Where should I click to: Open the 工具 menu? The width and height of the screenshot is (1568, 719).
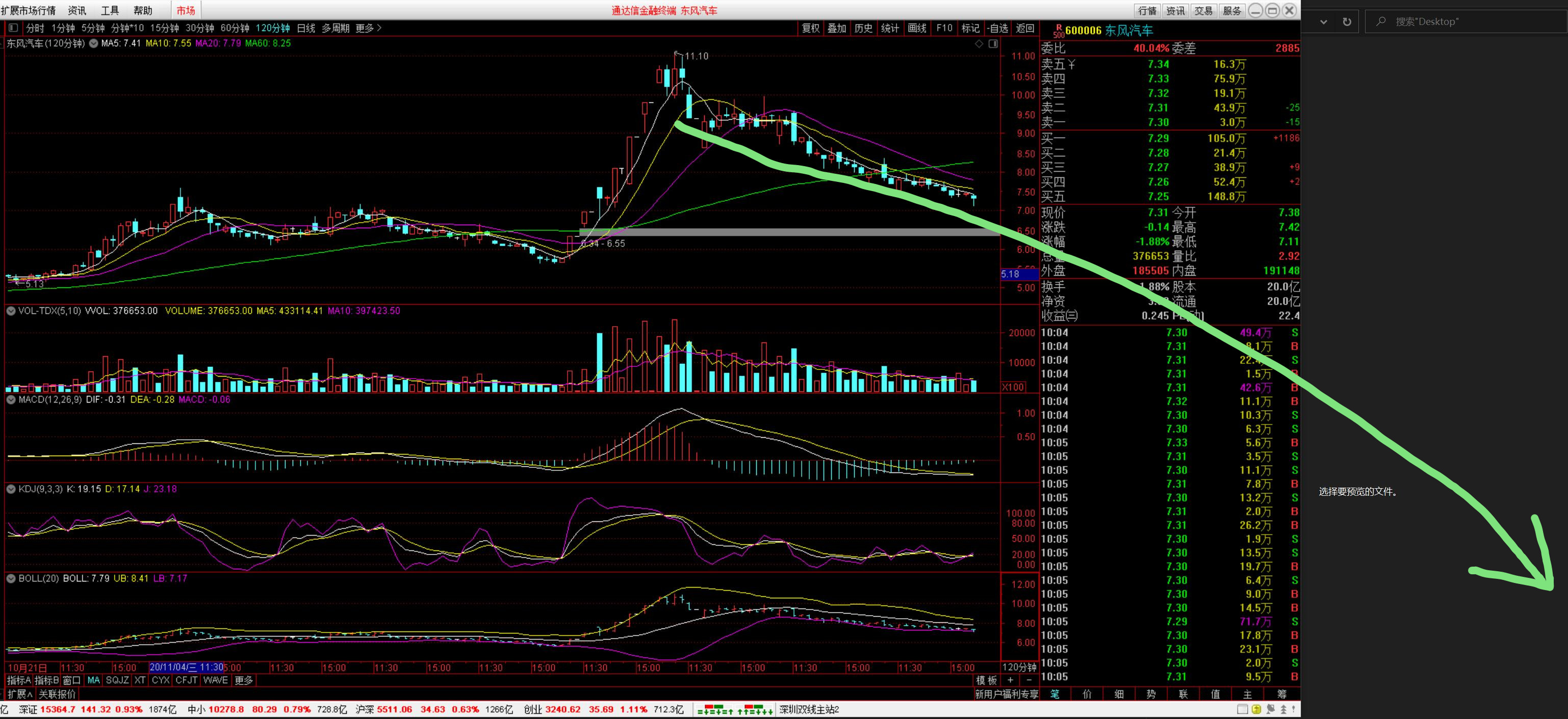[110, 11]
